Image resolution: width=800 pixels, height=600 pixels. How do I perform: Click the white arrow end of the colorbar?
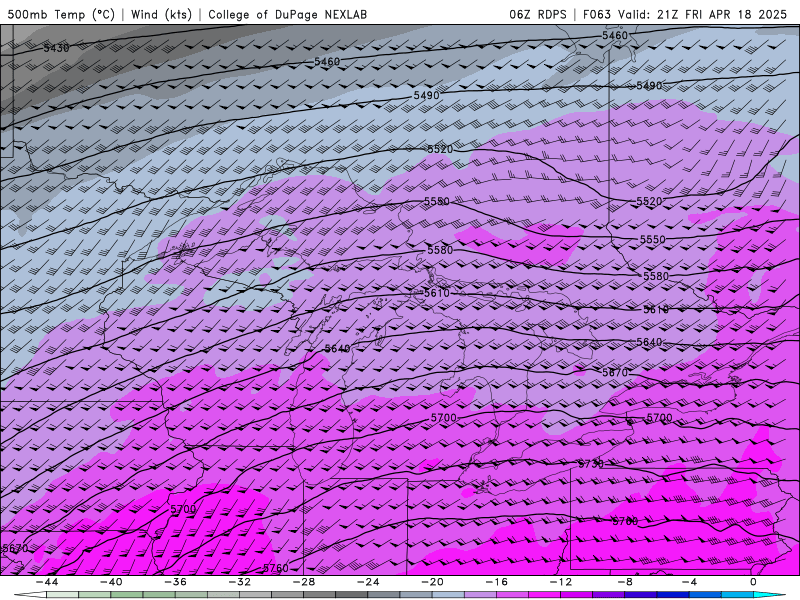[30, 595]
